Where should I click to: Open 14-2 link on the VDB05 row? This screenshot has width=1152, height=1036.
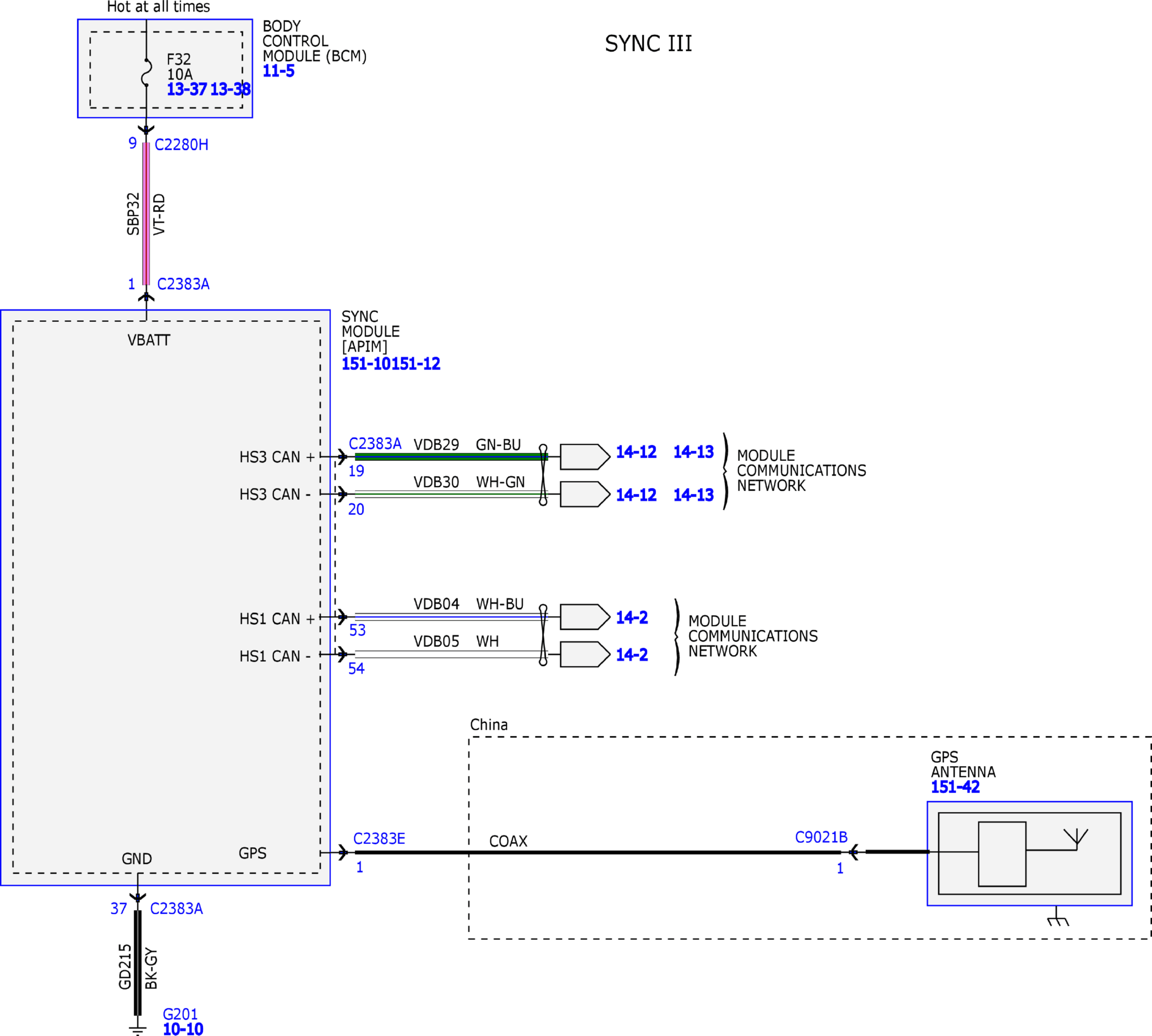tap(632, 655)
